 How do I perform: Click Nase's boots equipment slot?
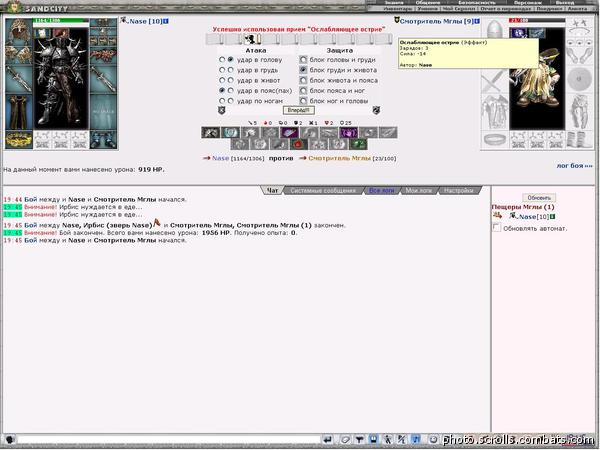tap(103, 139)
